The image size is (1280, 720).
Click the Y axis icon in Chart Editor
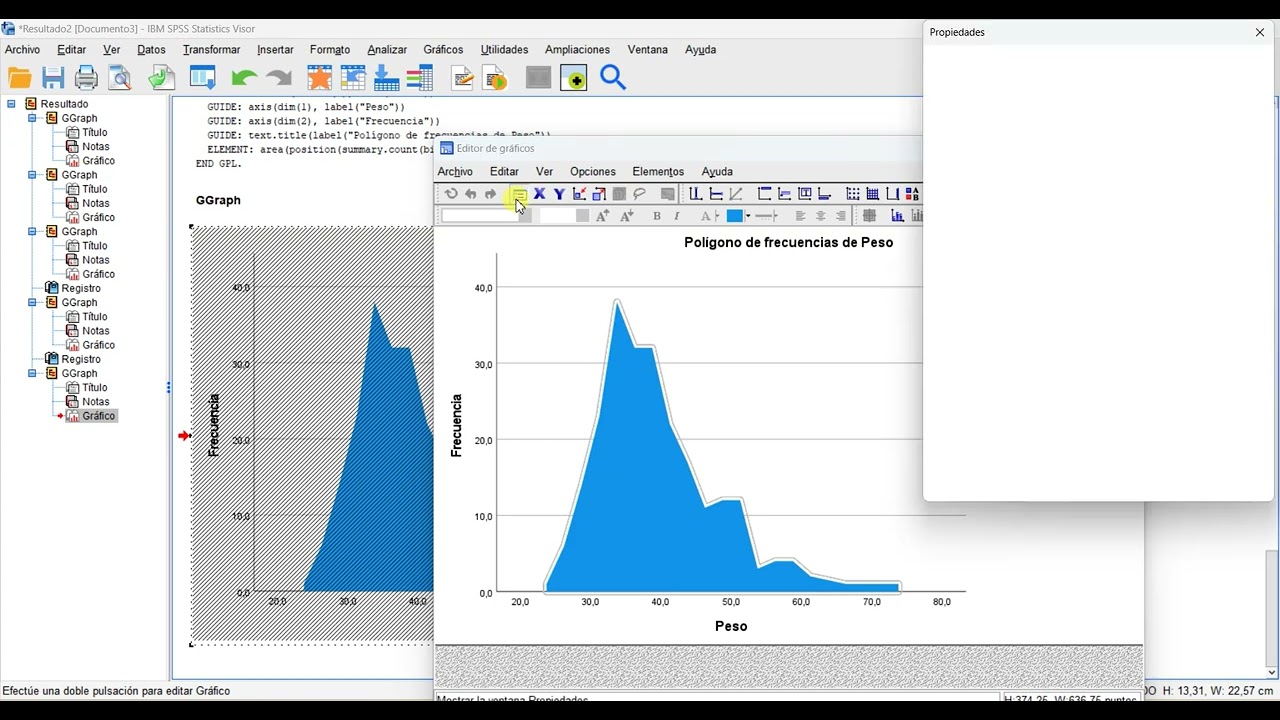[559, 194]
